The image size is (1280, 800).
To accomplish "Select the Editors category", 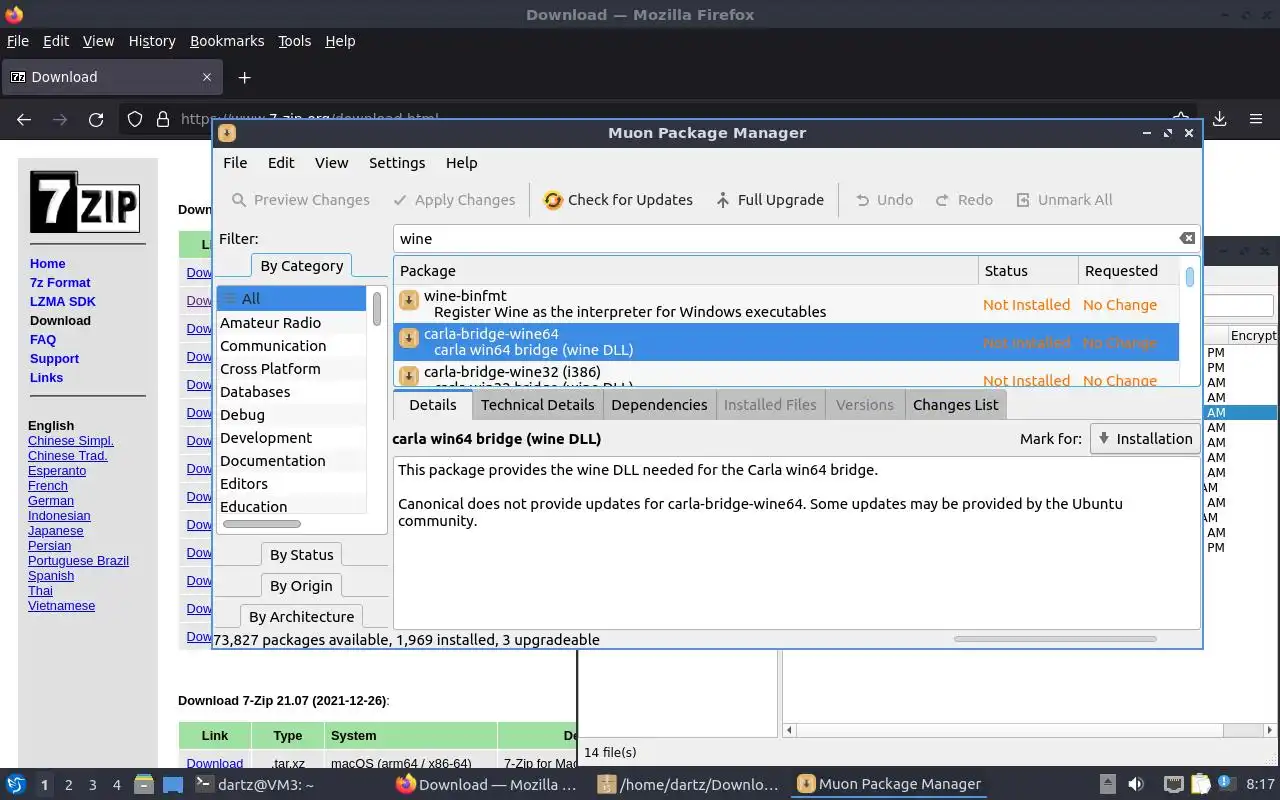I will 291,483.
